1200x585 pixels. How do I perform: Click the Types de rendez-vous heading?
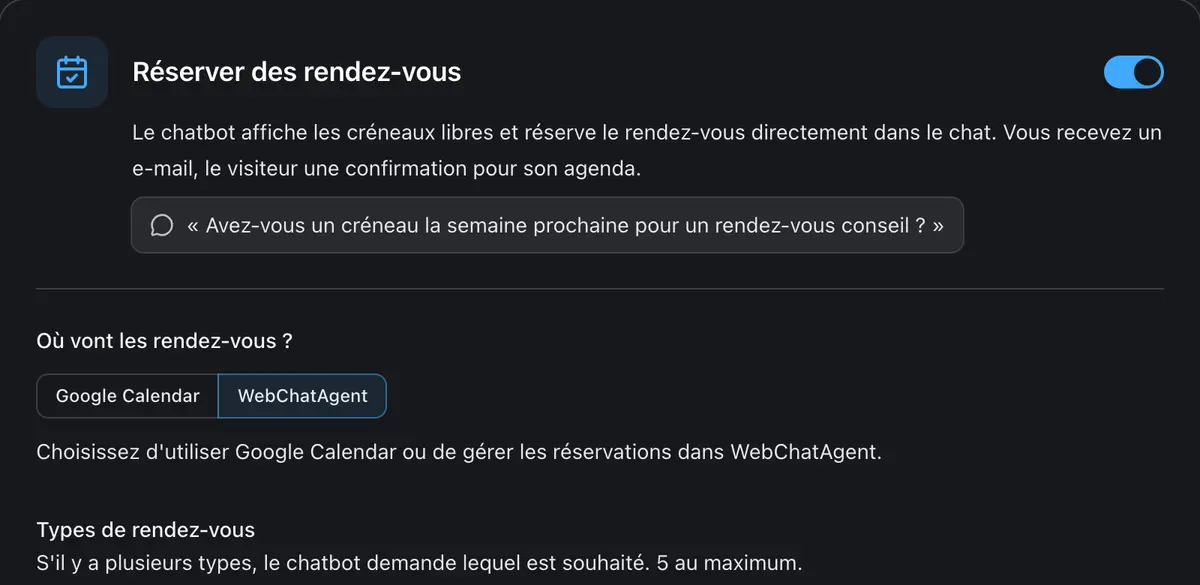click(x=146, y=530)
